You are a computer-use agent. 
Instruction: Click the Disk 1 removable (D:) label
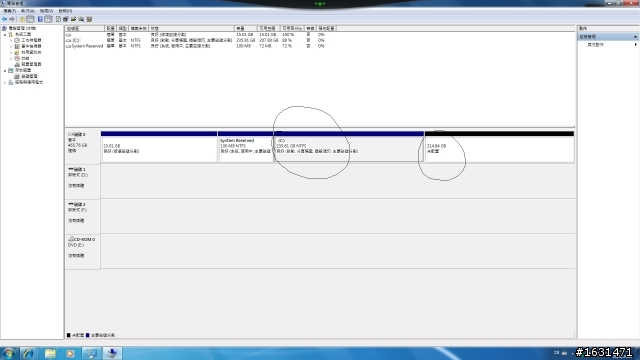[x=82, y=181]
